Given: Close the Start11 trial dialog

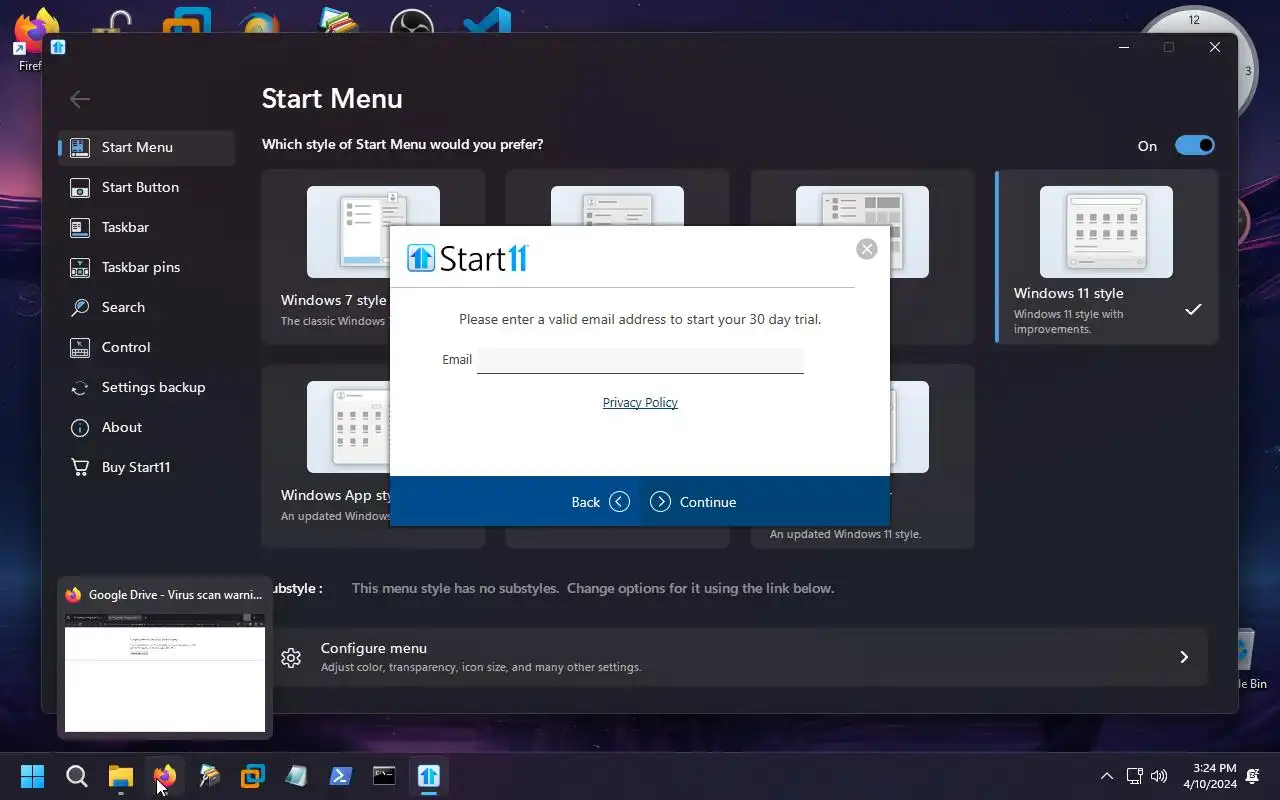Looking at the screenshot, I should click(867, 249).
